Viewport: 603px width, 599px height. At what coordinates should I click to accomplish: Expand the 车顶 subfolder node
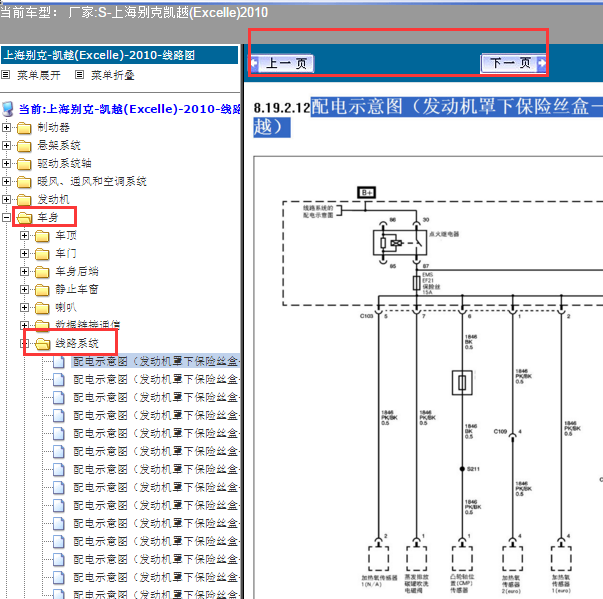pos(25,235)
